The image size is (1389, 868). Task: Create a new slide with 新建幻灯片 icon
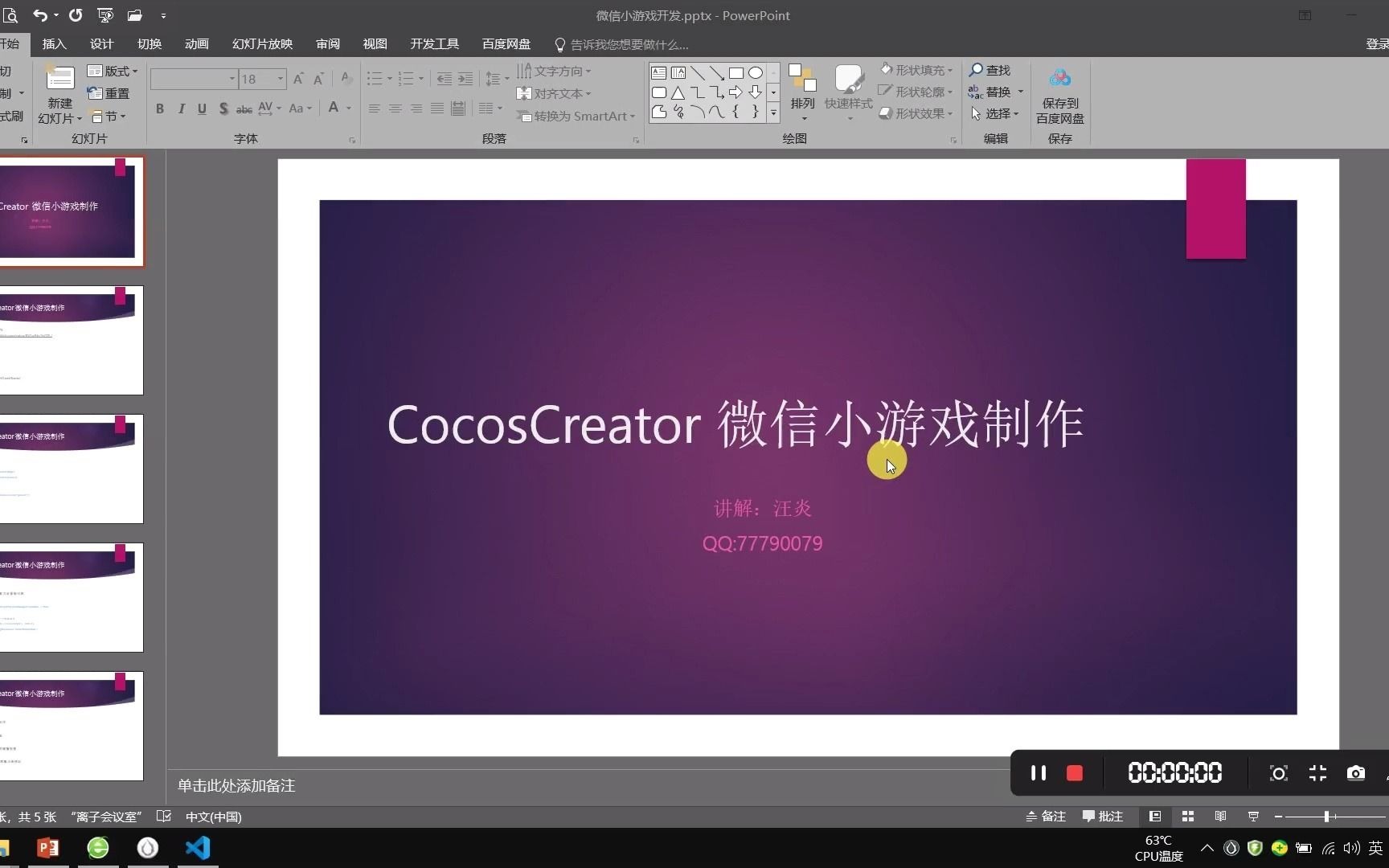(x=59, y=79)
